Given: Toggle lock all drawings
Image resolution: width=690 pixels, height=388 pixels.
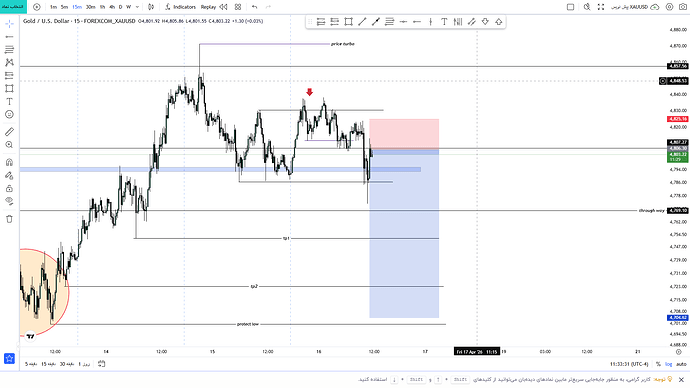Looking at the screenshot, I should click(9, 188).
